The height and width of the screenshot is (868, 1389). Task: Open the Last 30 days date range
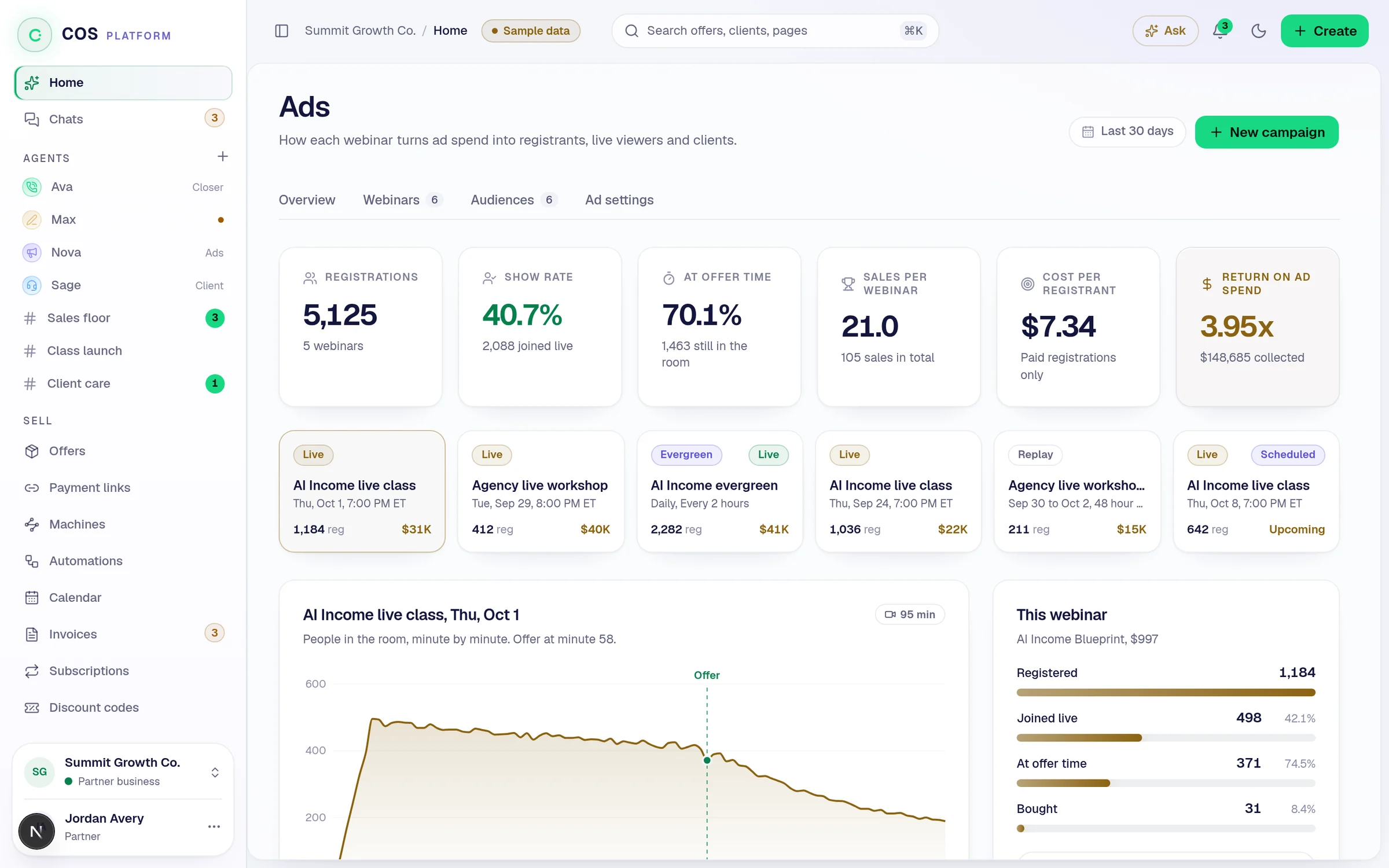point(1127,131)
